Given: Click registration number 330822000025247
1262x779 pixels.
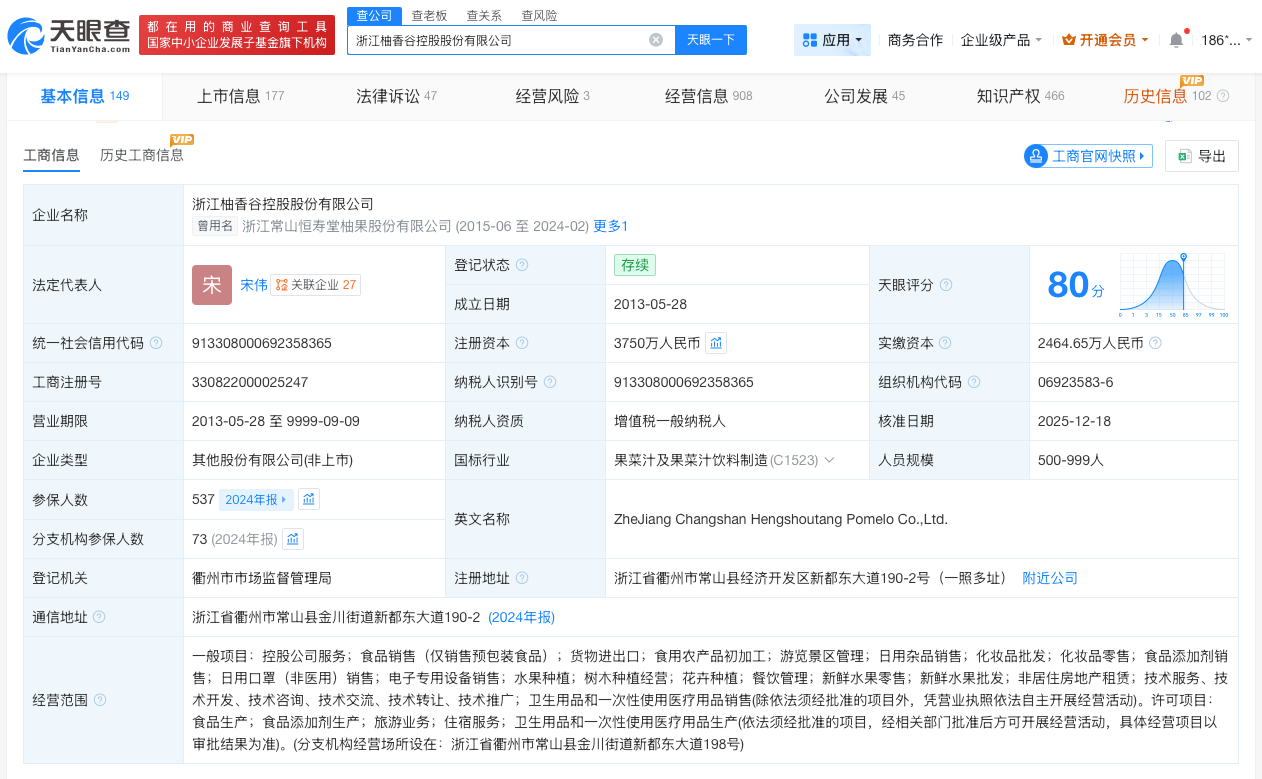Looking at the screenshot, I should click(x=250, y=382).
